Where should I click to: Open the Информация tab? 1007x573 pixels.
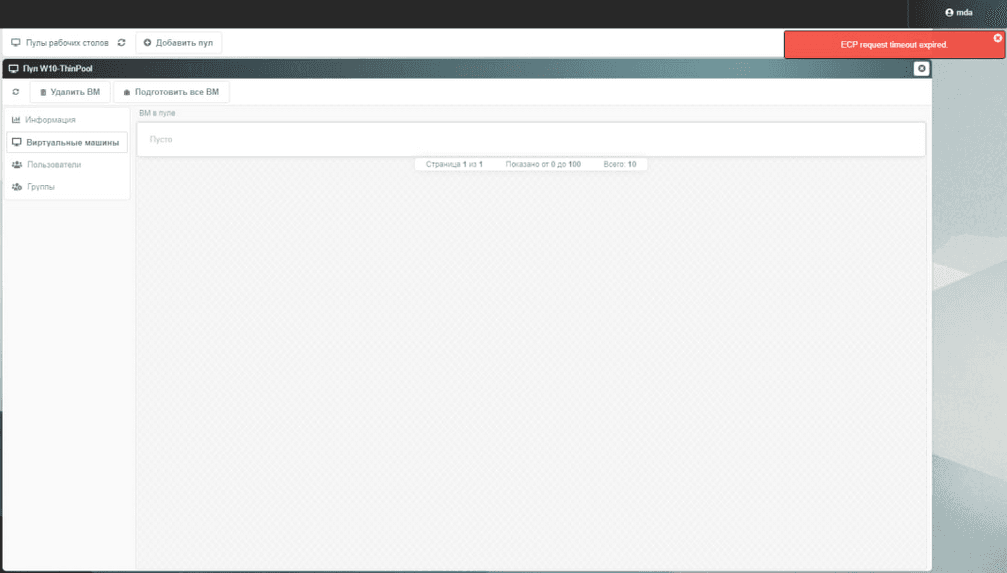[x=50, y=120]
